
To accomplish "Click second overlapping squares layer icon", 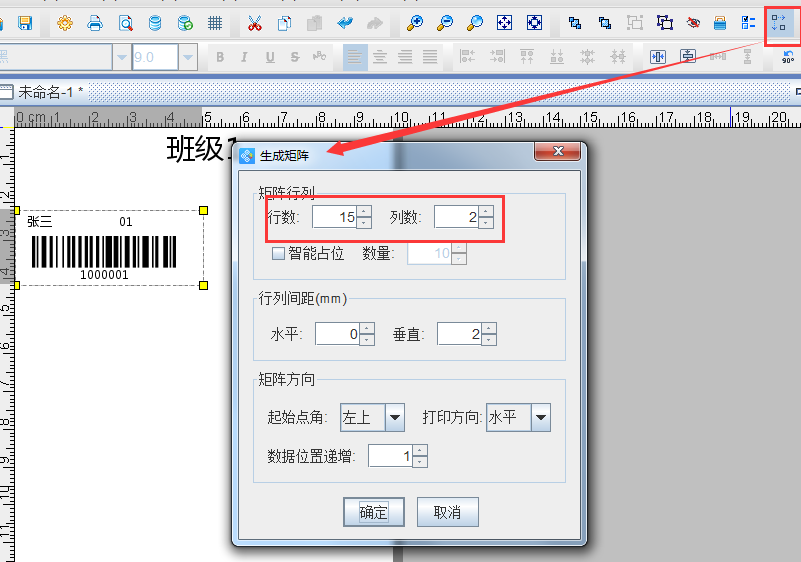I will pyautogui.click(x=605, y=23).
